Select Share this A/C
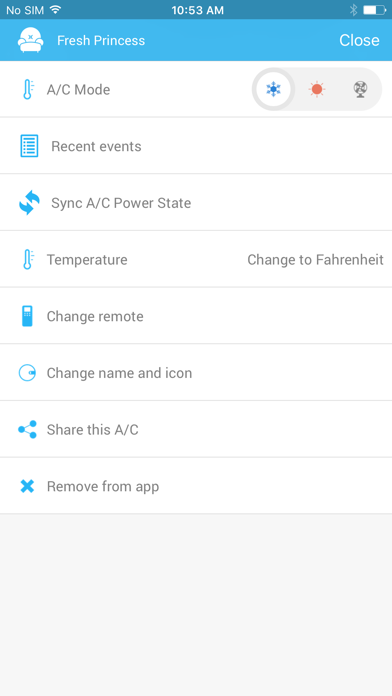Viewport: 392px width, 696px height. click(x=196, y=429)
